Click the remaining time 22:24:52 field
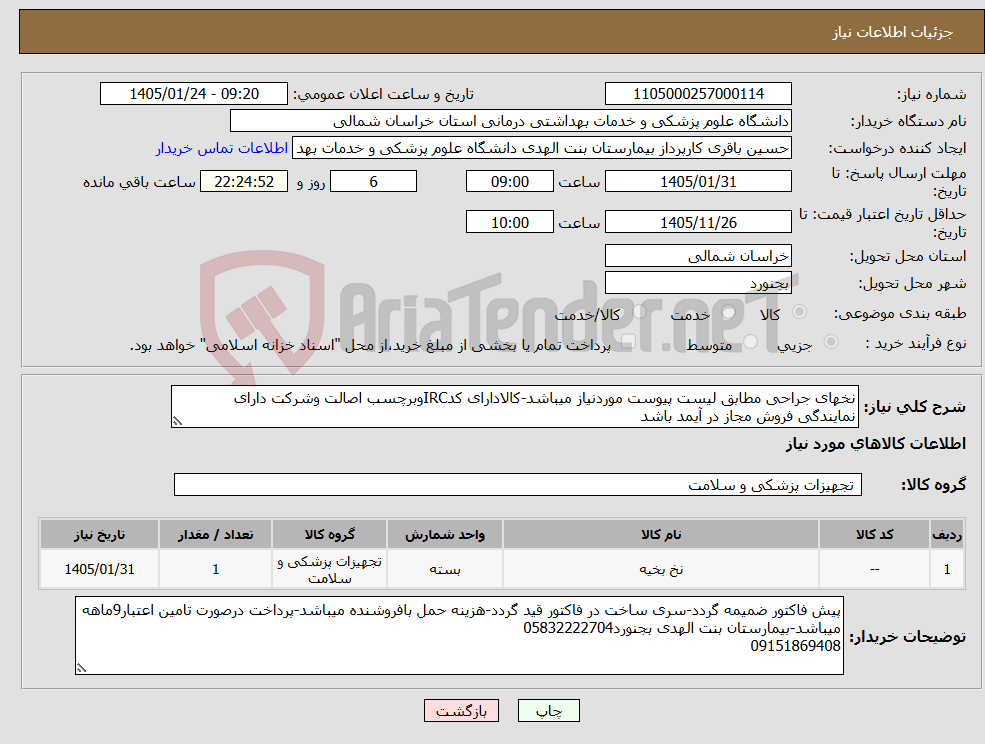 coord(244,182)
